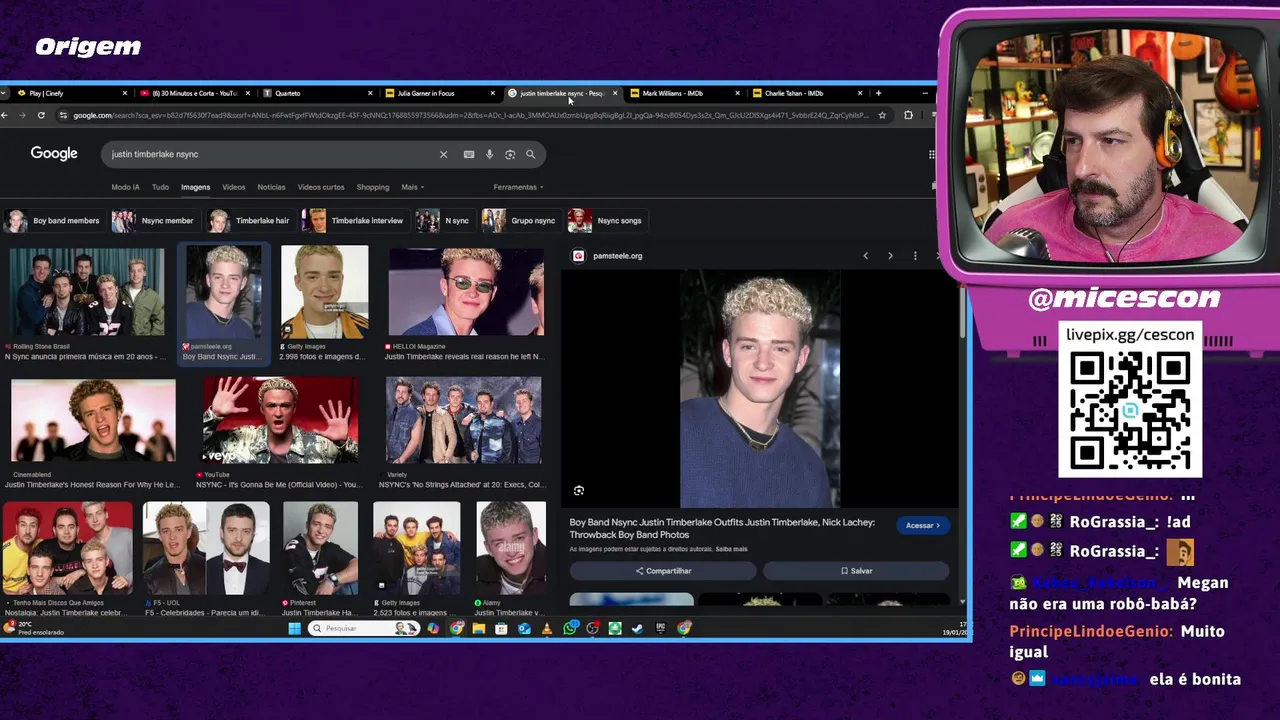View site information icon in address bar
Image resolution: width=1280 pixels, height=720 pixels.
point(63,115)
